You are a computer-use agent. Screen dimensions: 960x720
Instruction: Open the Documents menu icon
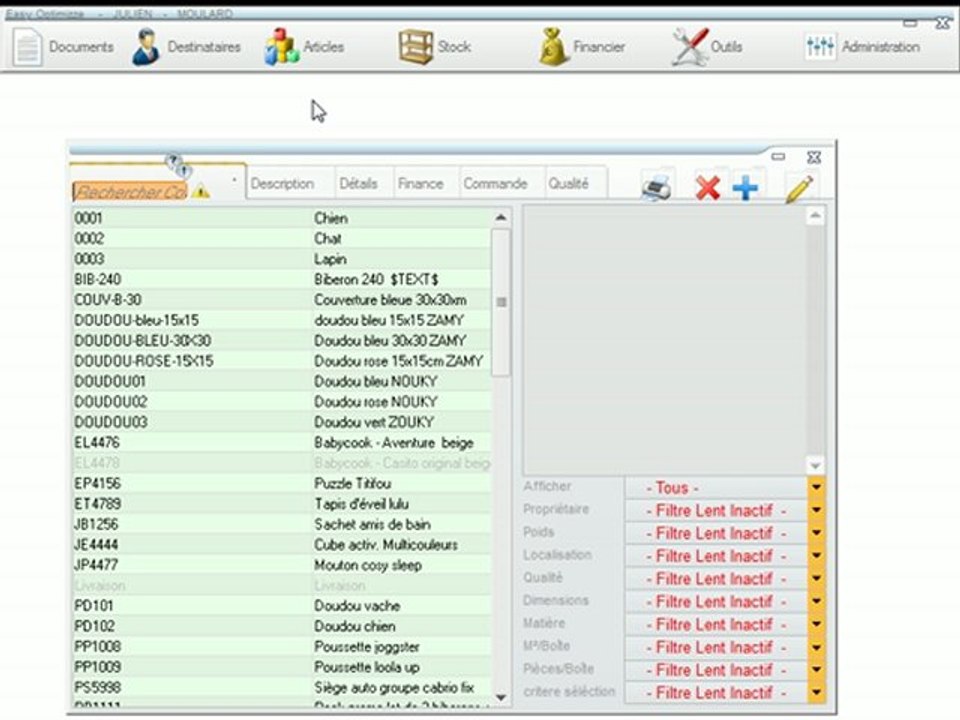(x=27, y=47)
